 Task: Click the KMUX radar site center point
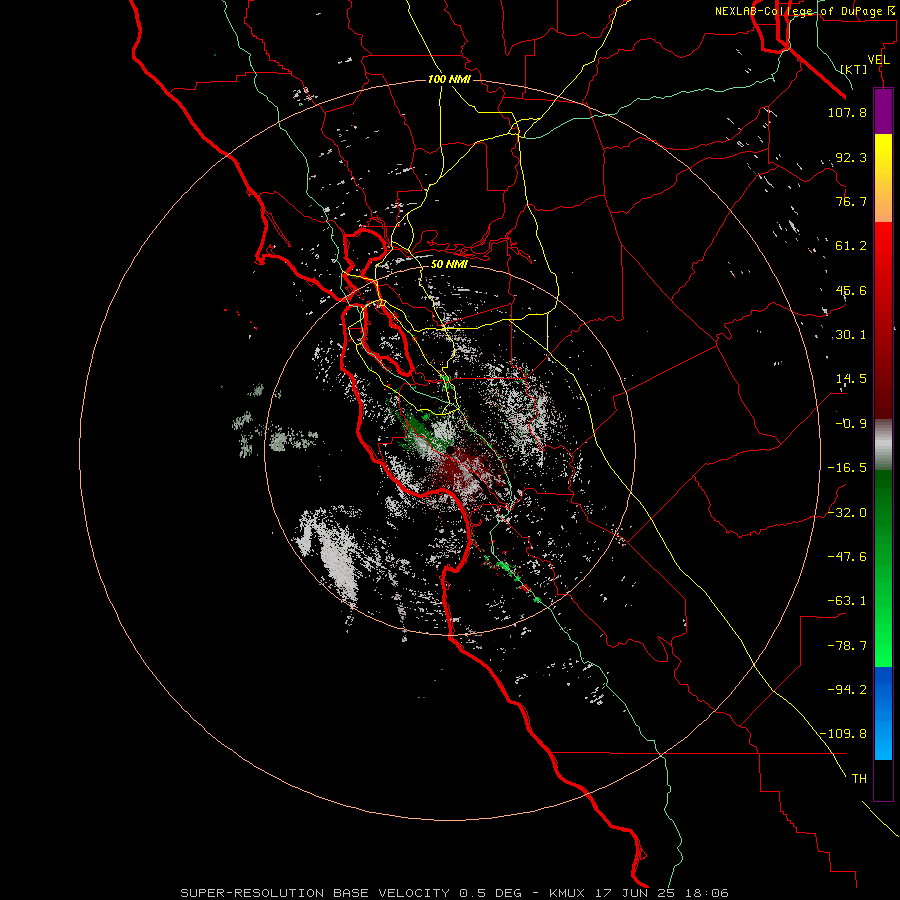click(451, 449)
